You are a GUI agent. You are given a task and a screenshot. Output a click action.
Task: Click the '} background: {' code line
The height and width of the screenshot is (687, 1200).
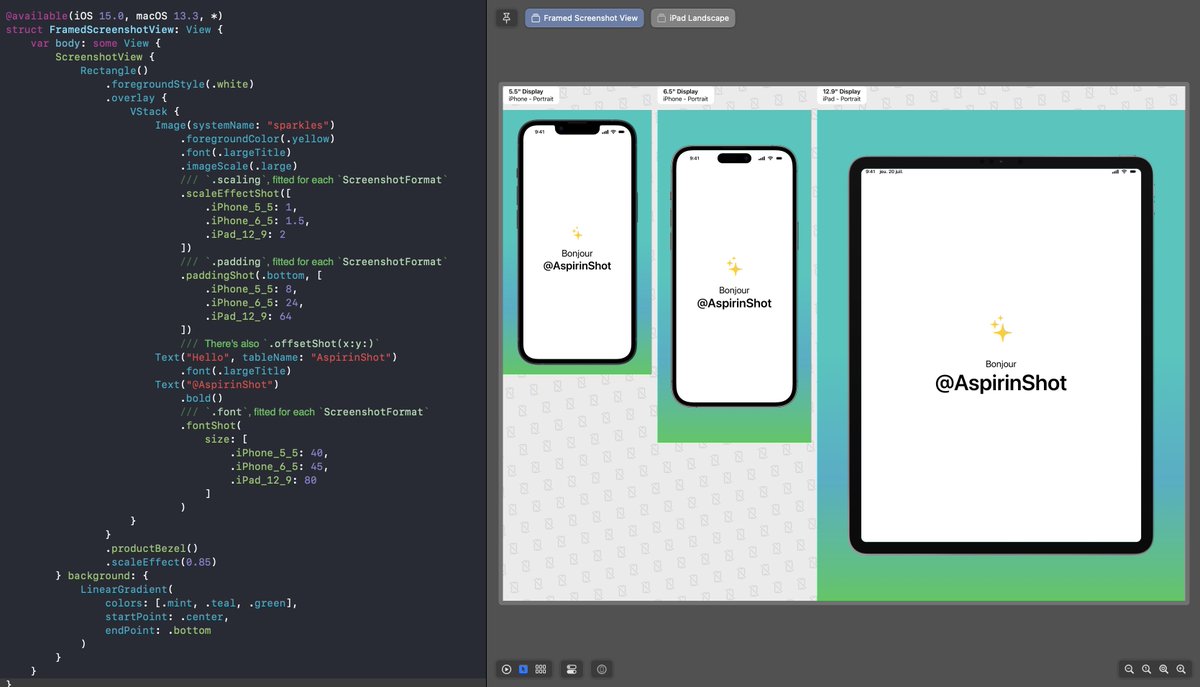click(102, 576)
